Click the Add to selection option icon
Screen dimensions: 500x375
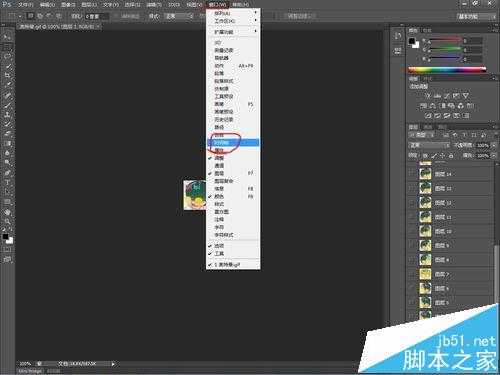pos(40,16)
